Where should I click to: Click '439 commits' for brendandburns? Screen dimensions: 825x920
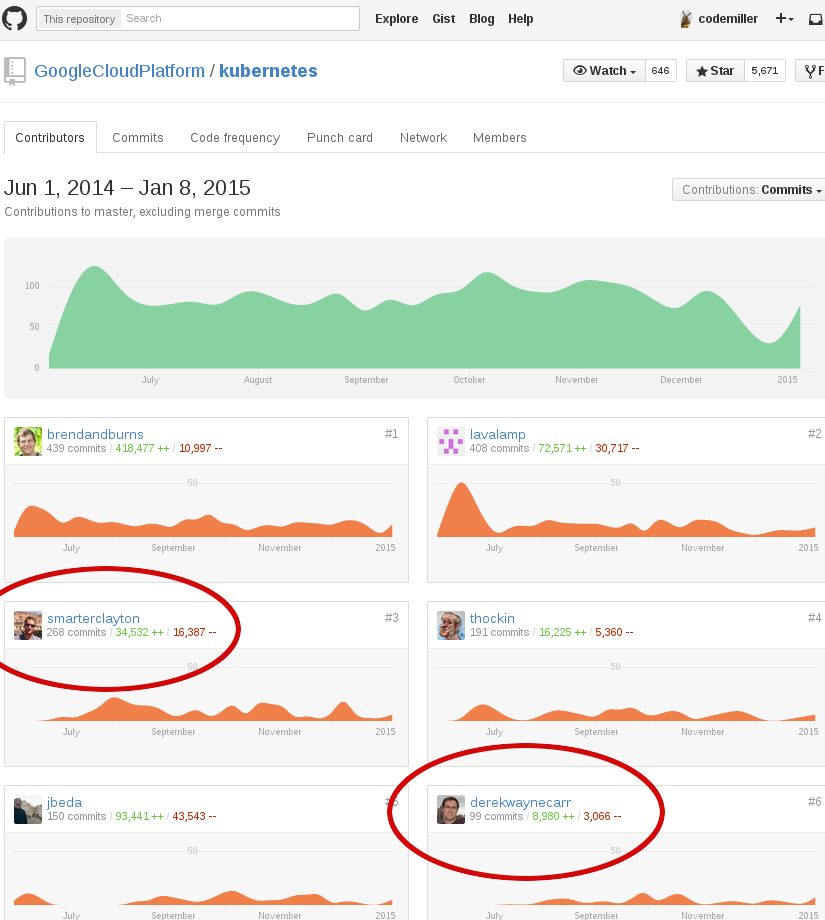coord(76,448)
